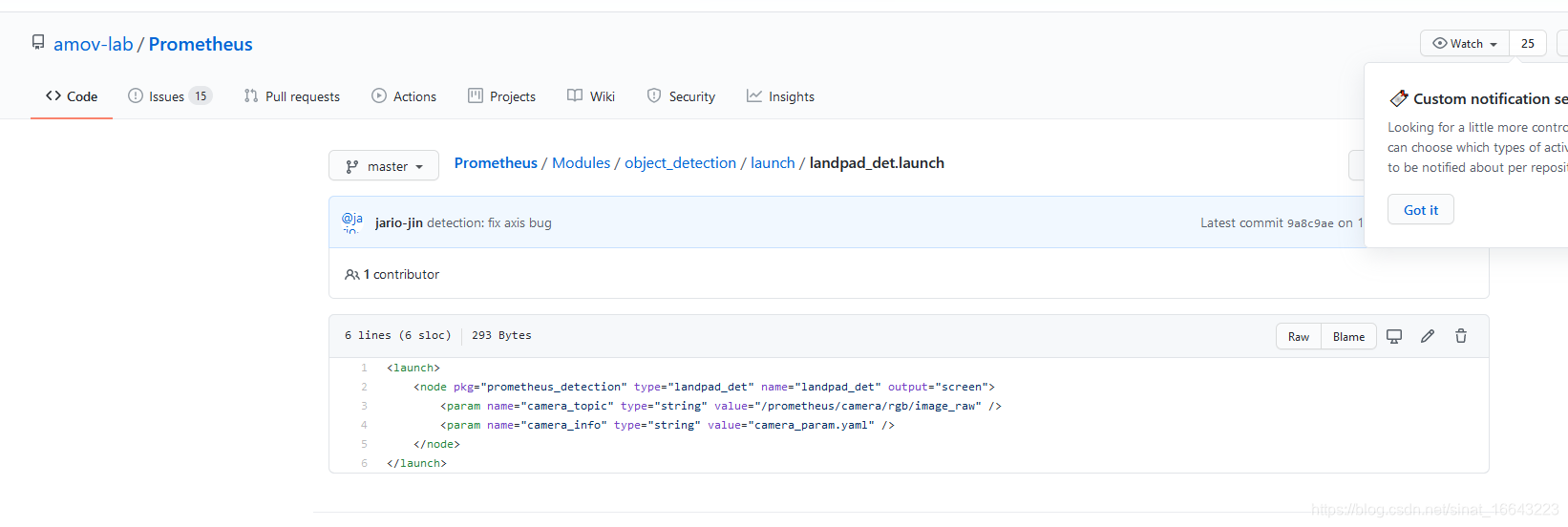
Task: Click the contributors people icon
Action: (x=351, y=274)
